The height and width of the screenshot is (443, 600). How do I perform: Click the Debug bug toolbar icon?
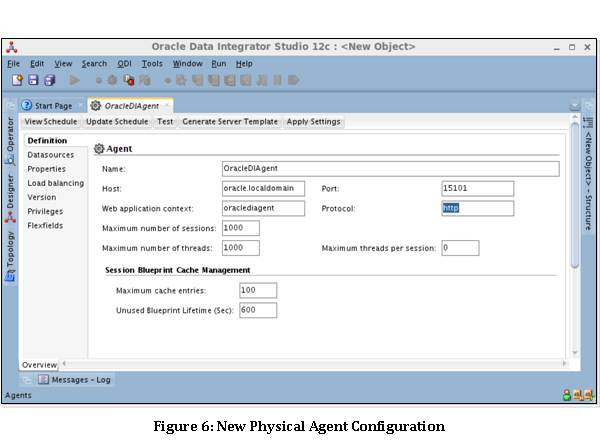[x=112, y=80]
